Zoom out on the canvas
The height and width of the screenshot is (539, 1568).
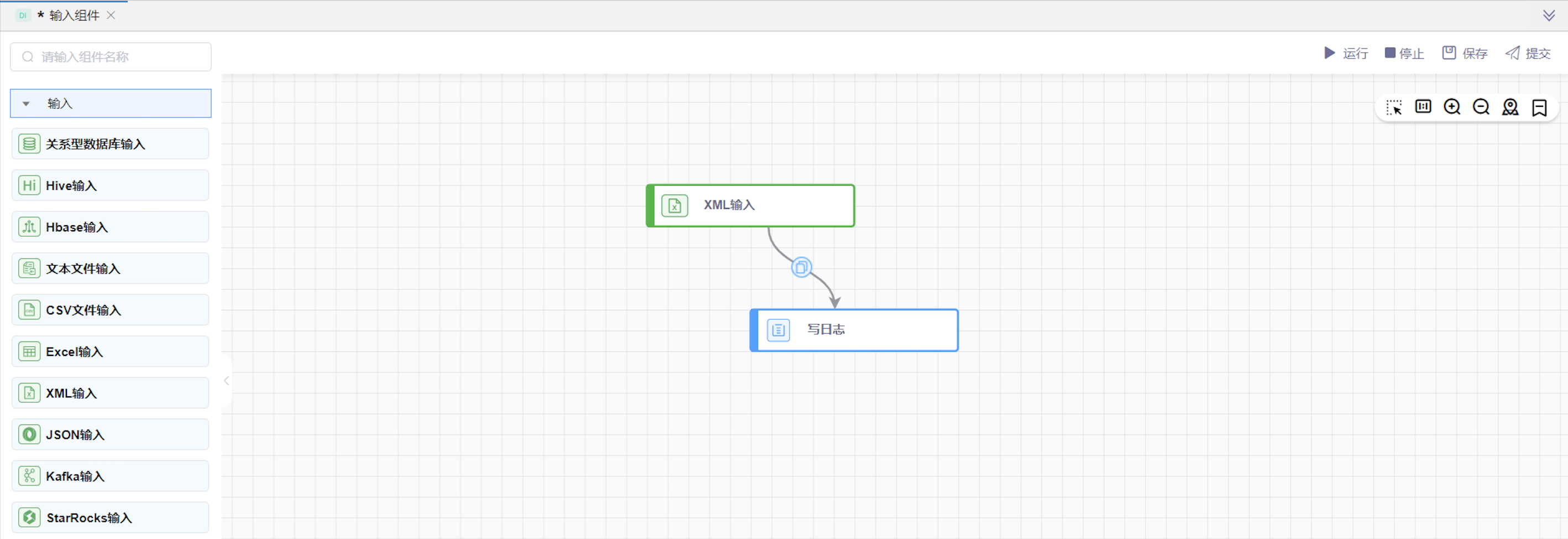point(1480,107)
